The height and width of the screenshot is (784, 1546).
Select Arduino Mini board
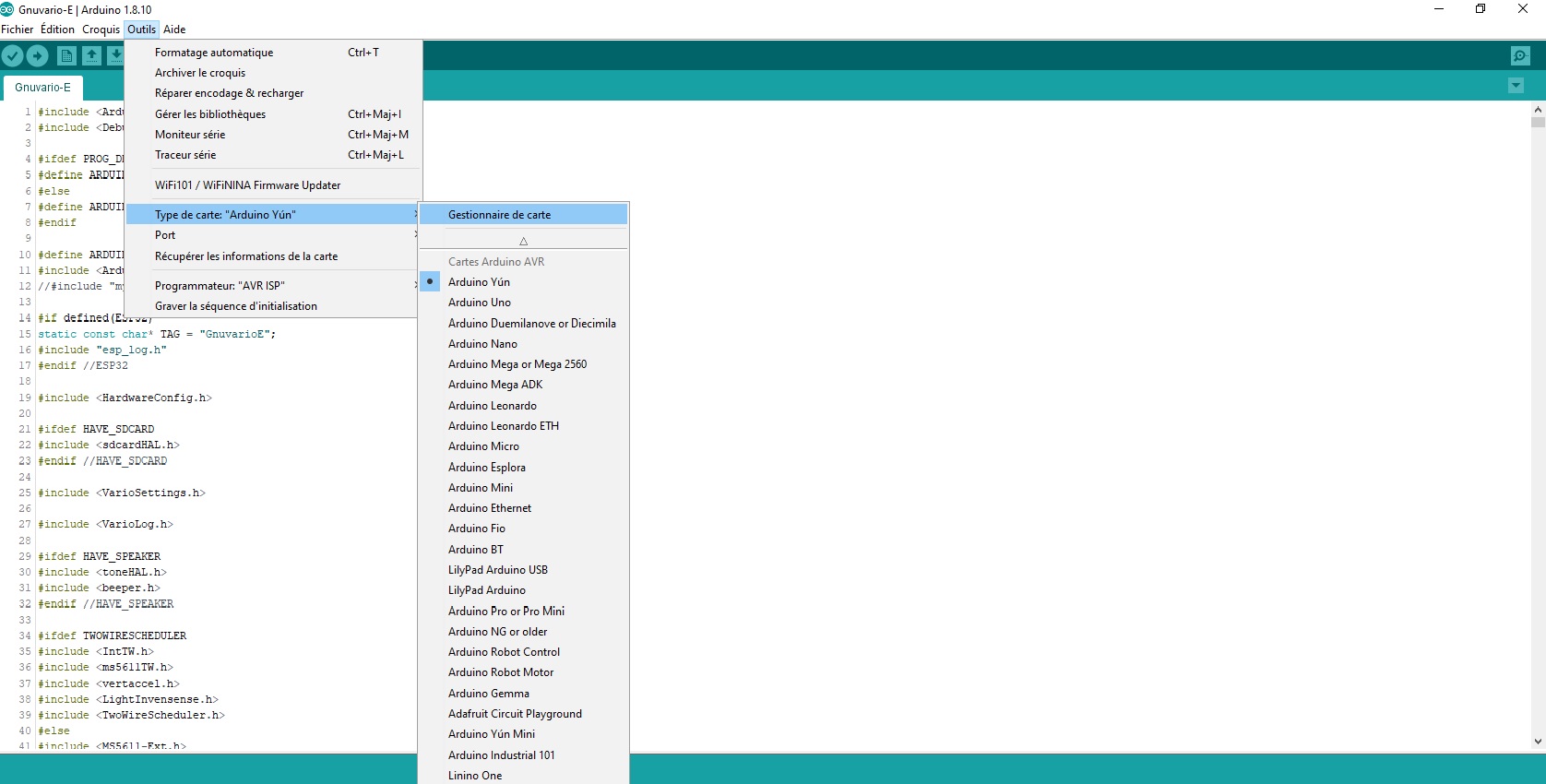[x=523, y=488]
